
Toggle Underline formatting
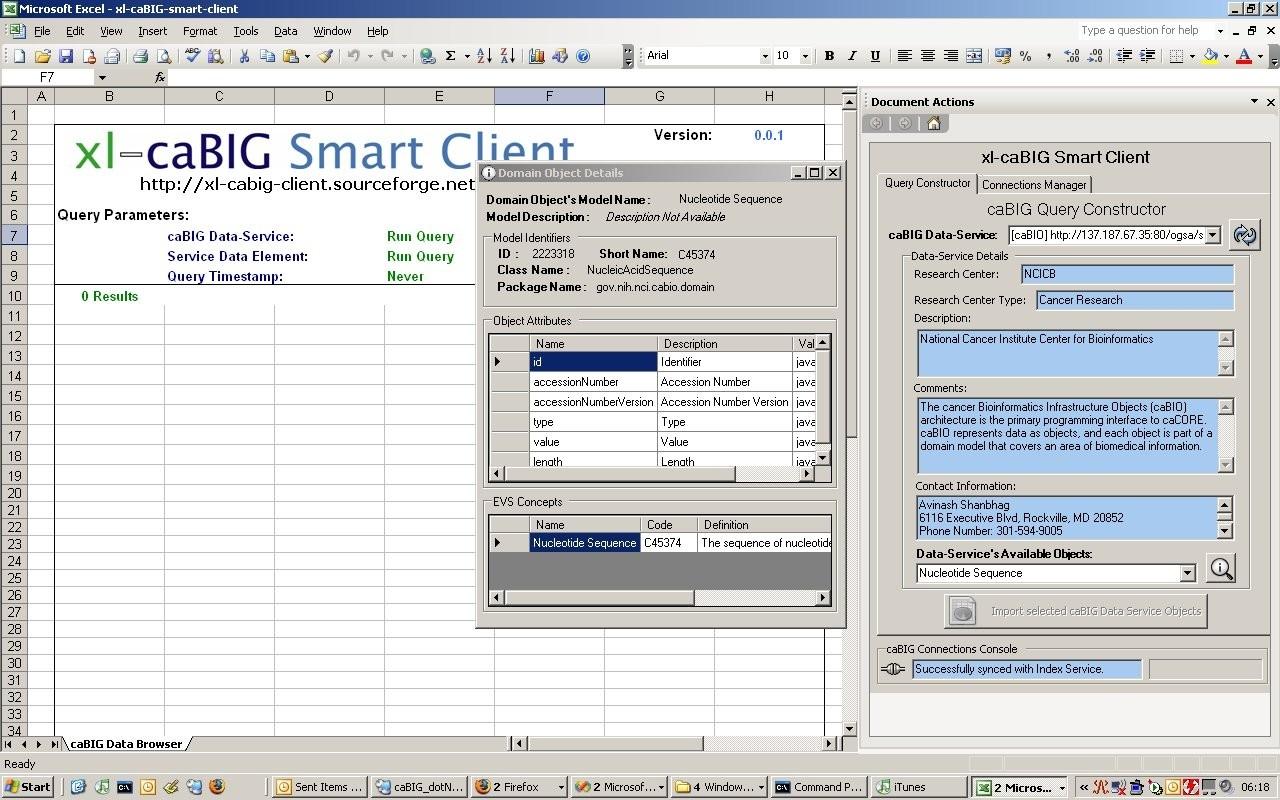[875, 56]
